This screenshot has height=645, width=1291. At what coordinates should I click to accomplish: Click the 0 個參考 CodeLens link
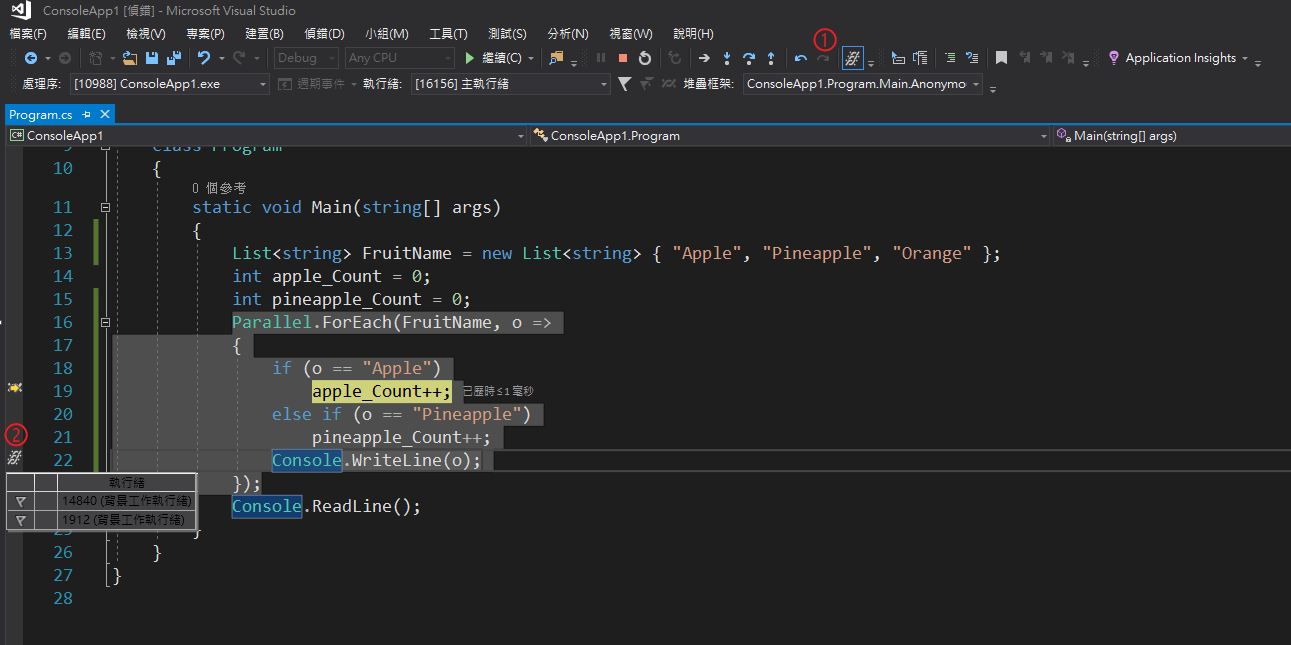[219, 188]
